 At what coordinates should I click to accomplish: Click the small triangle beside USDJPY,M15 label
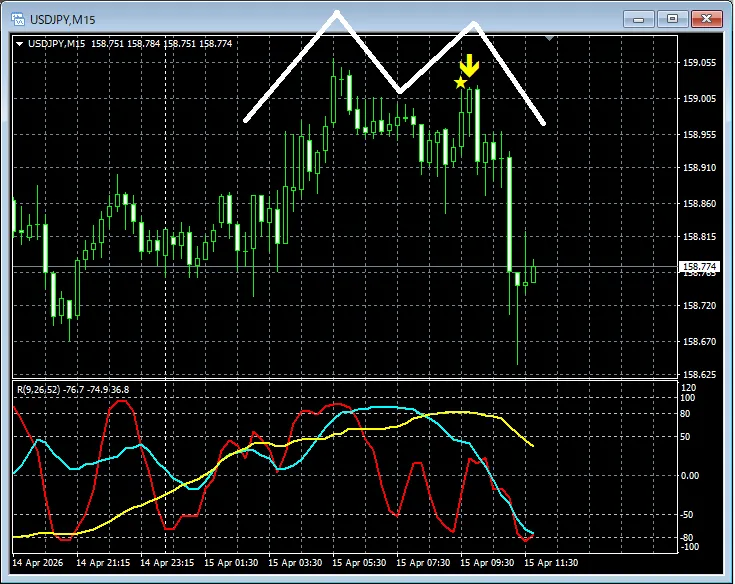19,43
